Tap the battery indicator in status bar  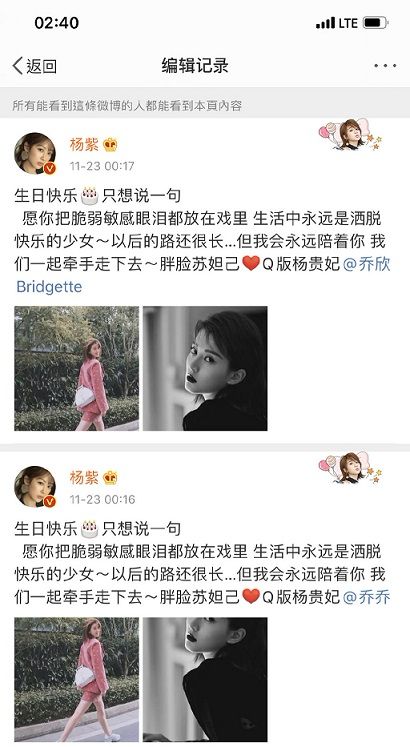pos(375,23)
